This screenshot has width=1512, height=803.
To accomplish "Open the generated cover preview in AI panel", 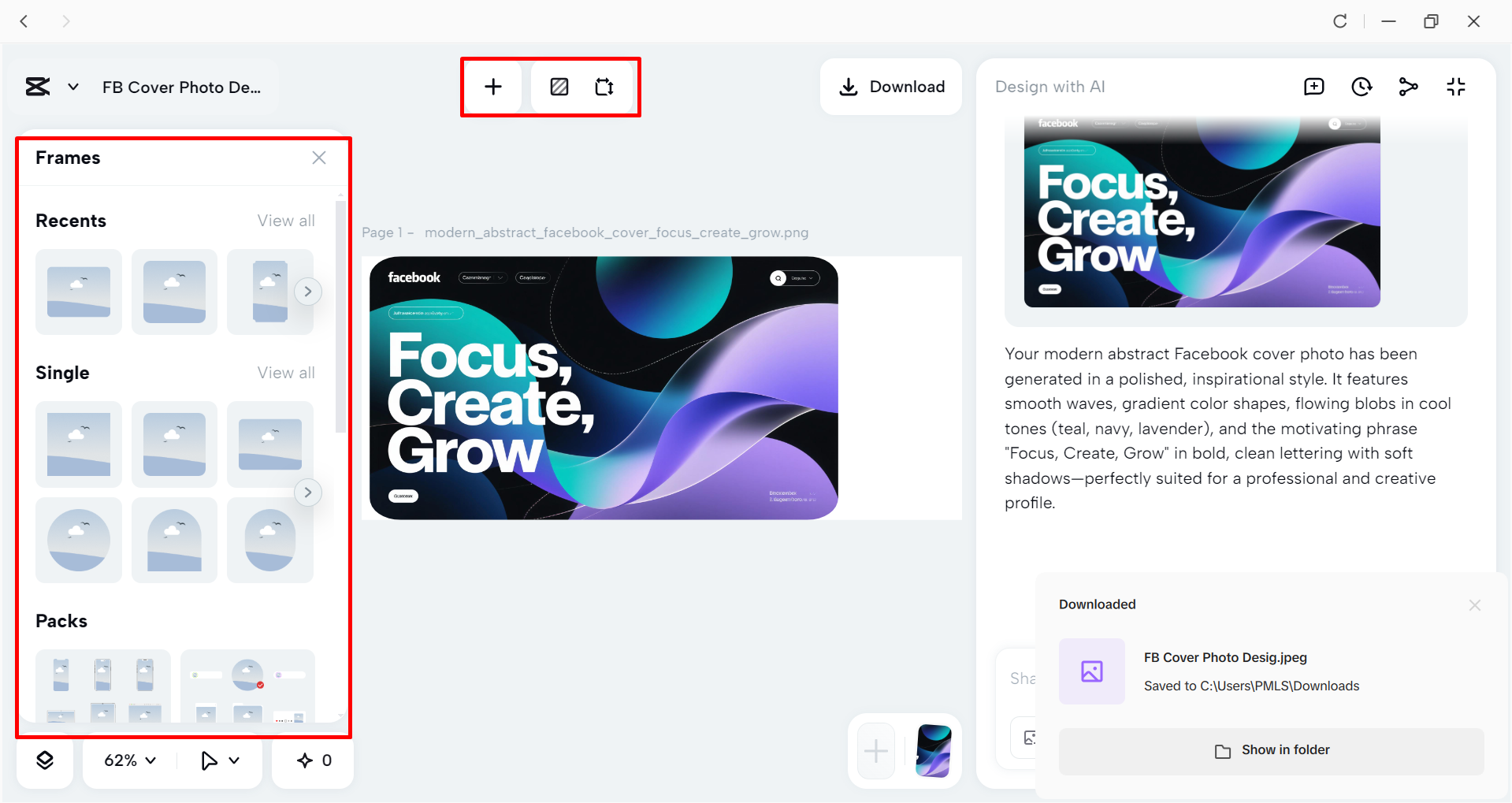I will point(1202,212).
